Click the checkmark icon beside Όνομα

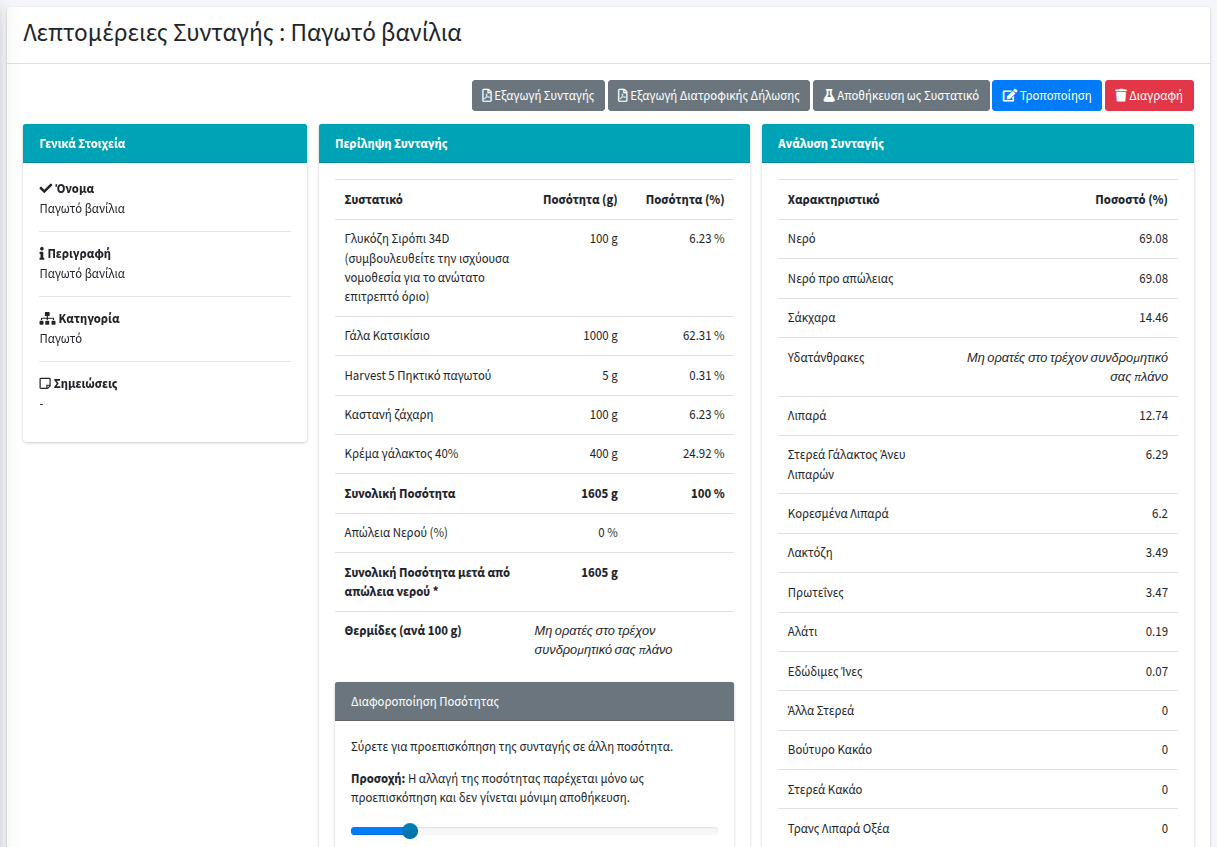point(46,188)
